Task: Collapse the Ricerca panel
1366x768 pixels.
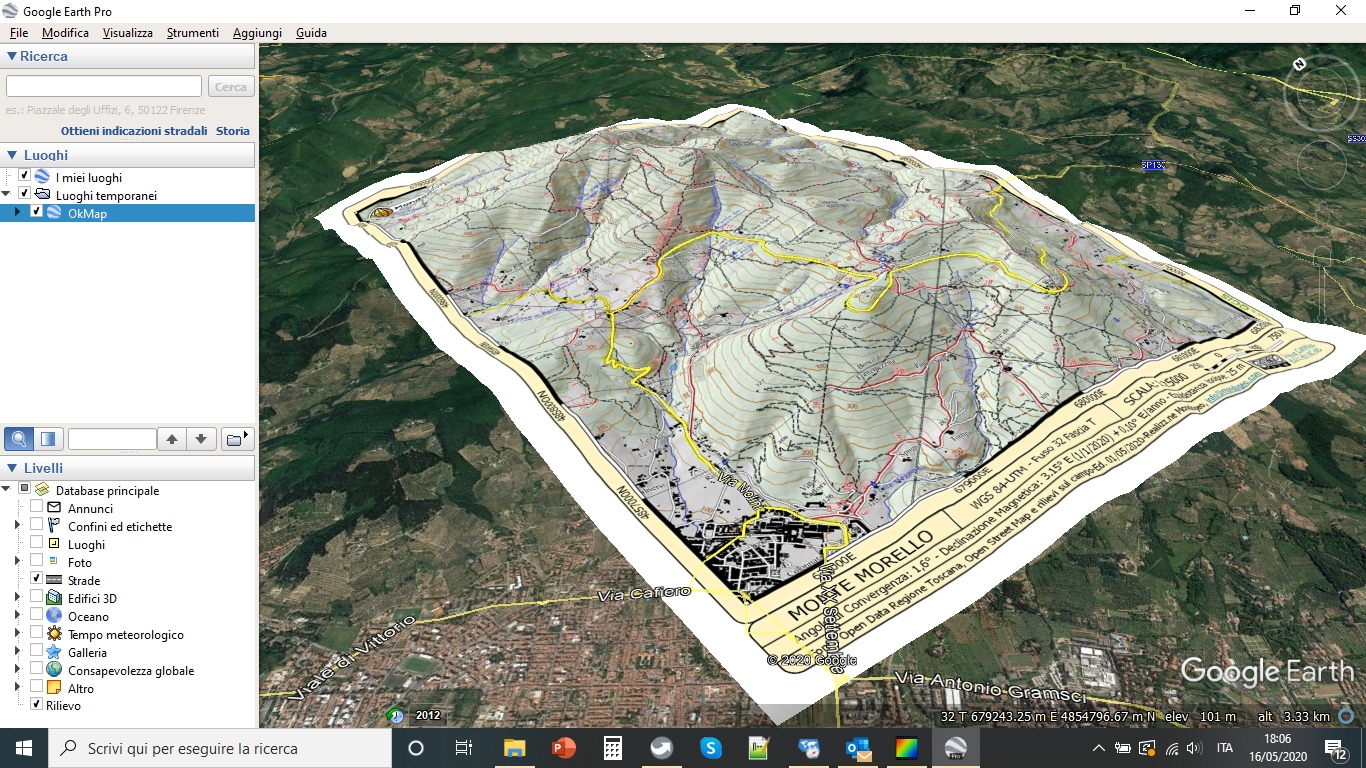Action: click(x=11, y=56)
